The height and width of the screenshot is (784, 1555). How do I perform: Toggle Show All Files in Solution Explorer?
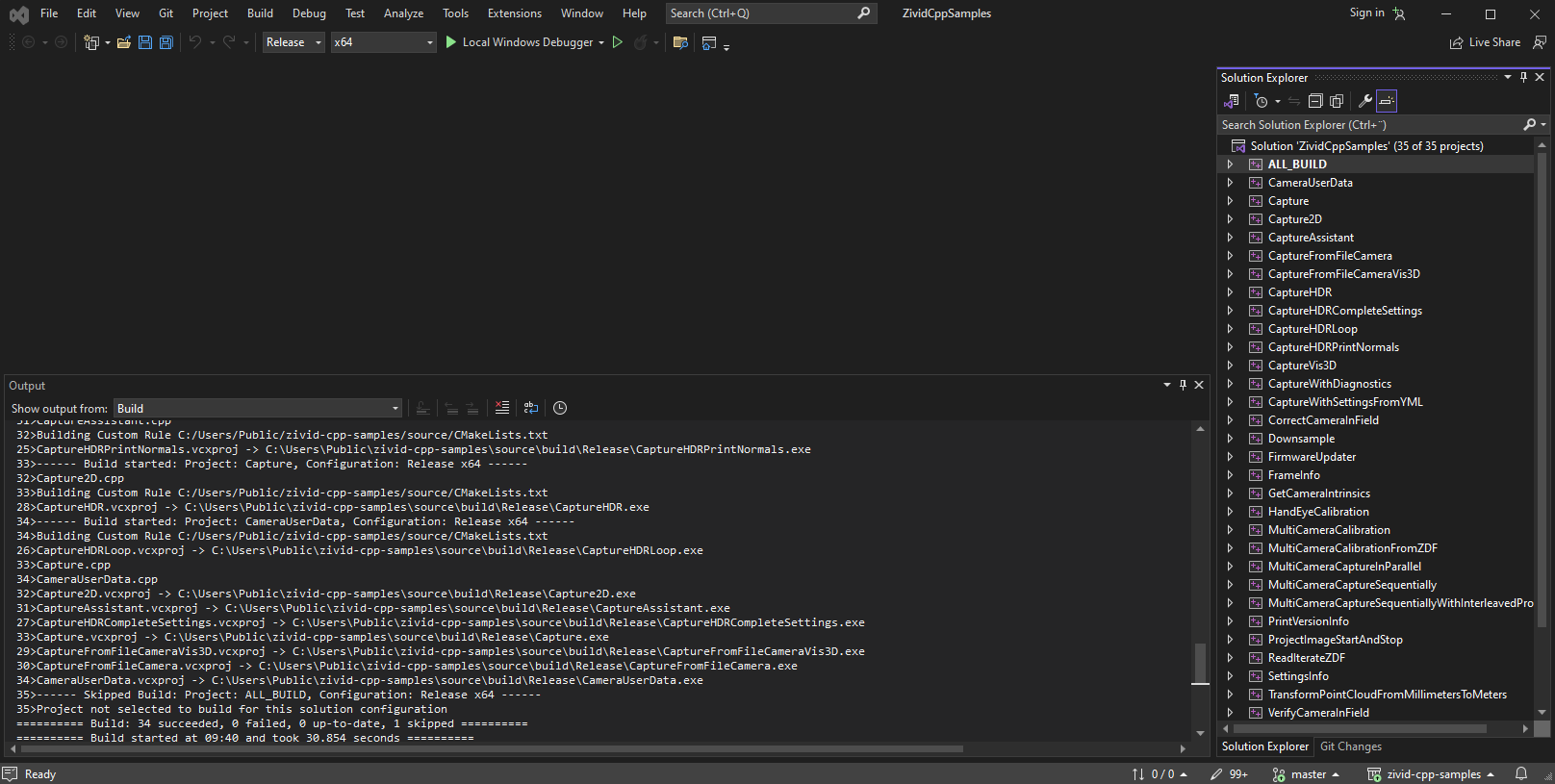coord(1337,101)
